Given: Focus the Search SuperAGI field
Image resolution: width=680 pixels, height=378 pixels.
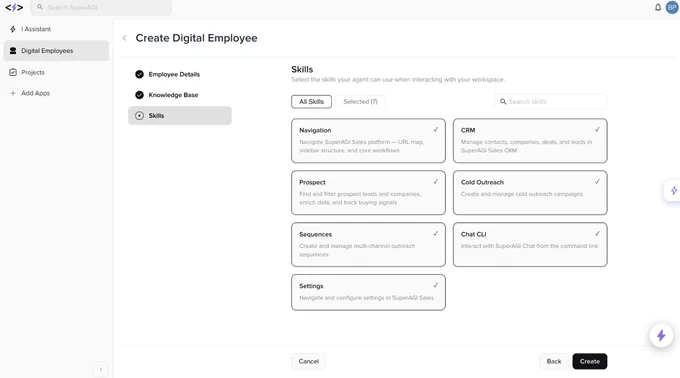Looking at the screenshot, I should coord(101,7).
